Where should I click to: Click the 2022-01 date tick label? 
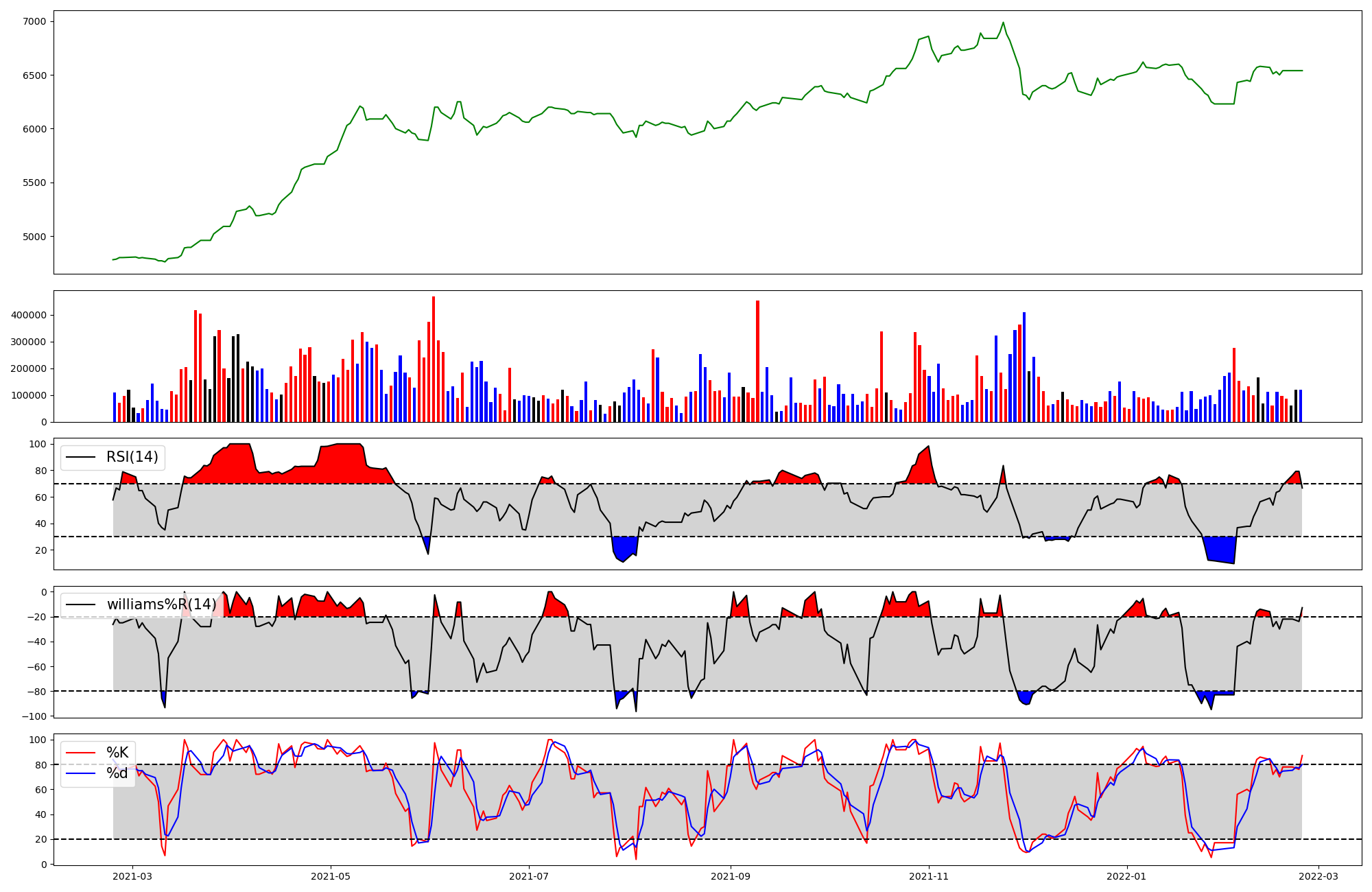click(1127, 876)
